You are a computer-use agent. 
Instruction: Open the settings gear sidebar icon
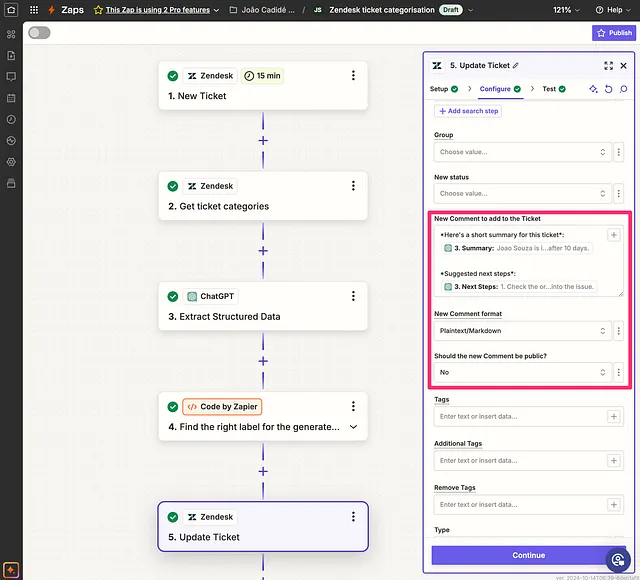(x=11, y=162)
